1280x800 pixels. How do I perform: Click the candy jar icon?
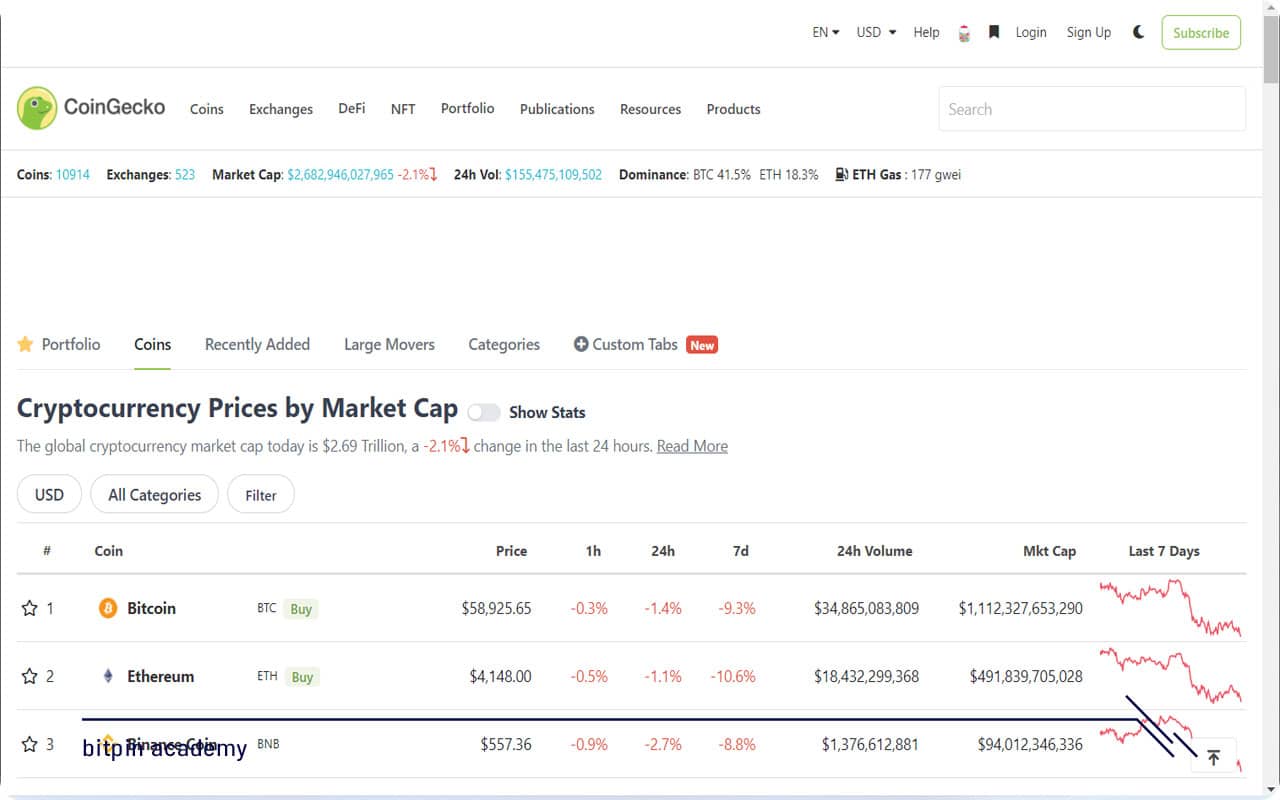[x=964, y=33]
